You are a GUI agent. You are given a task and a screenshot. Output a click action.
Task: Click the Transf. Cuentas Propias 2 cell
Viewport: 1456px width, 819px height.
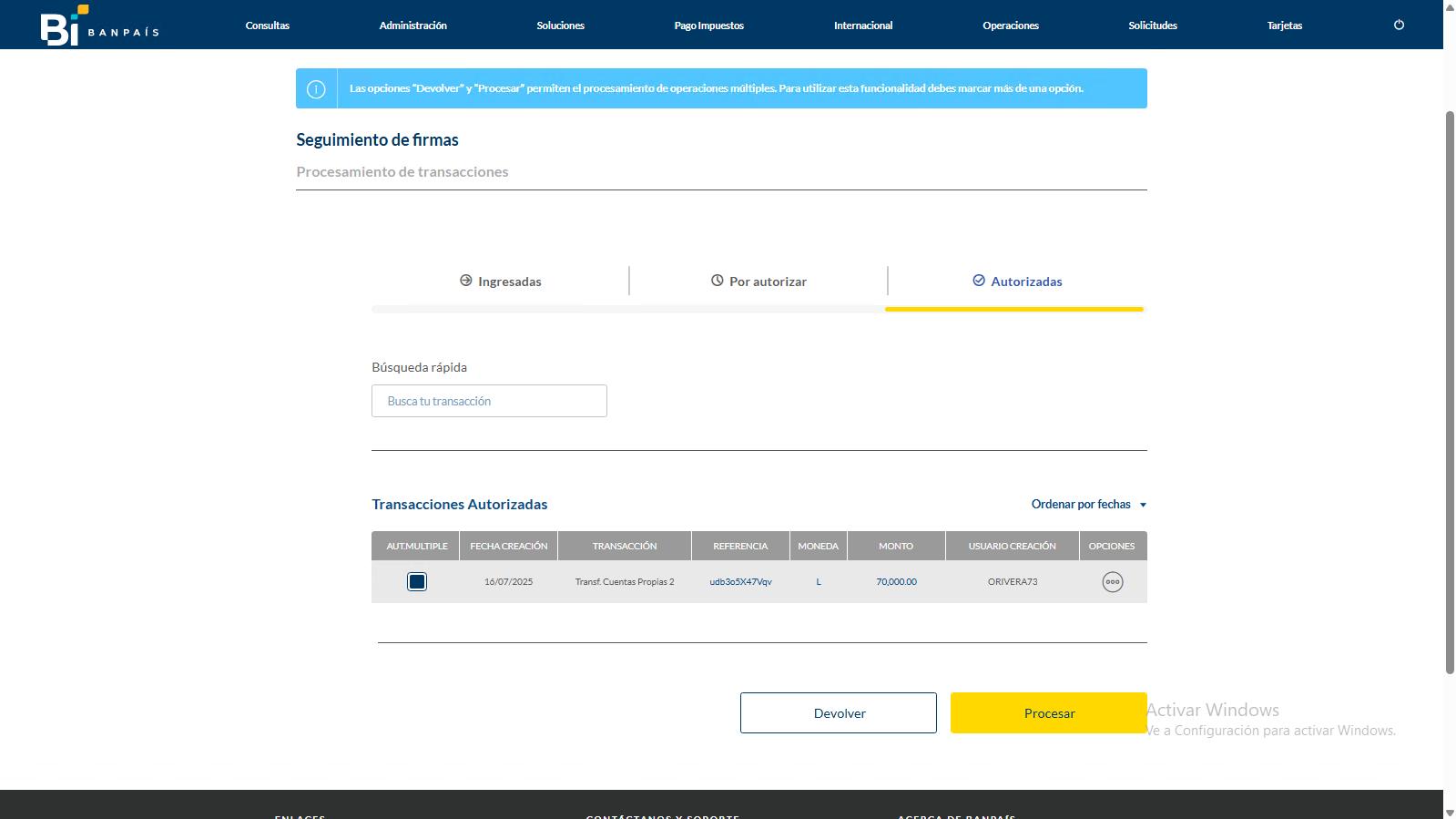click(x=625, y=582)
